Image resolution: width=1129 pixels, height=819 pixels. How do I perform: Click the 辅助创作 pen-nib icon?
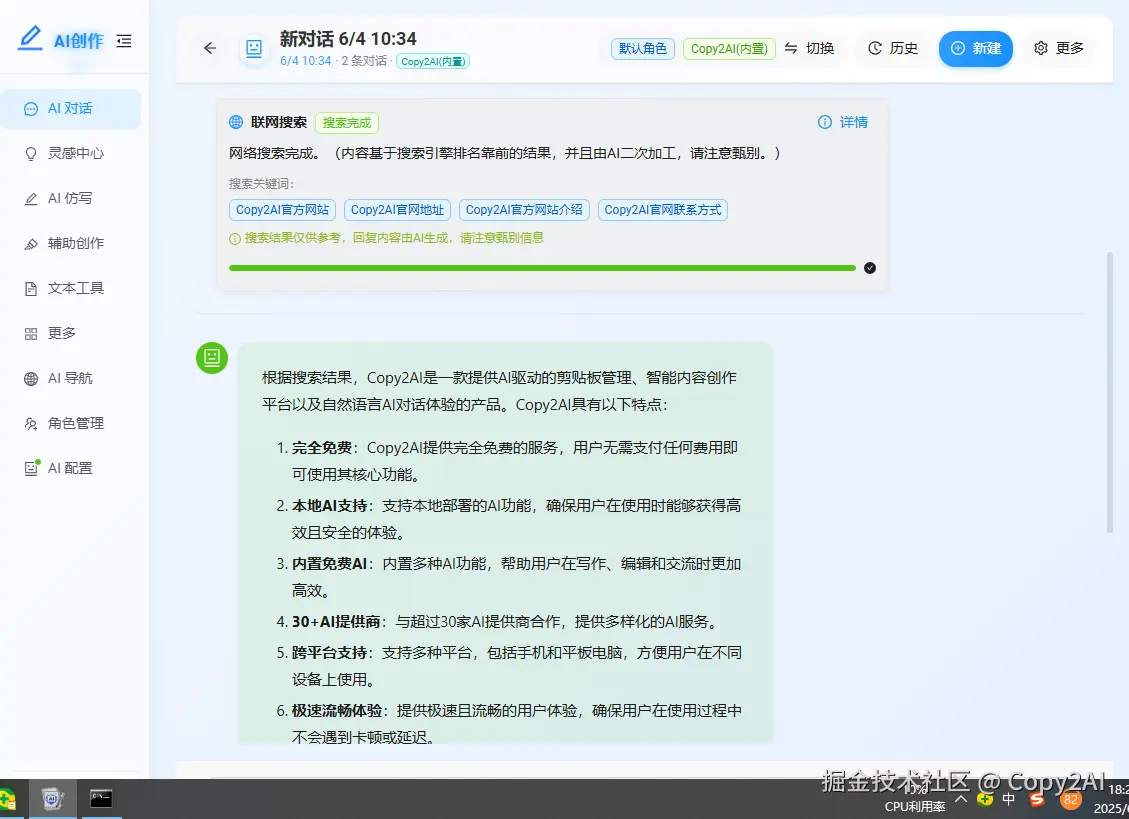click(x=31, y=244)
